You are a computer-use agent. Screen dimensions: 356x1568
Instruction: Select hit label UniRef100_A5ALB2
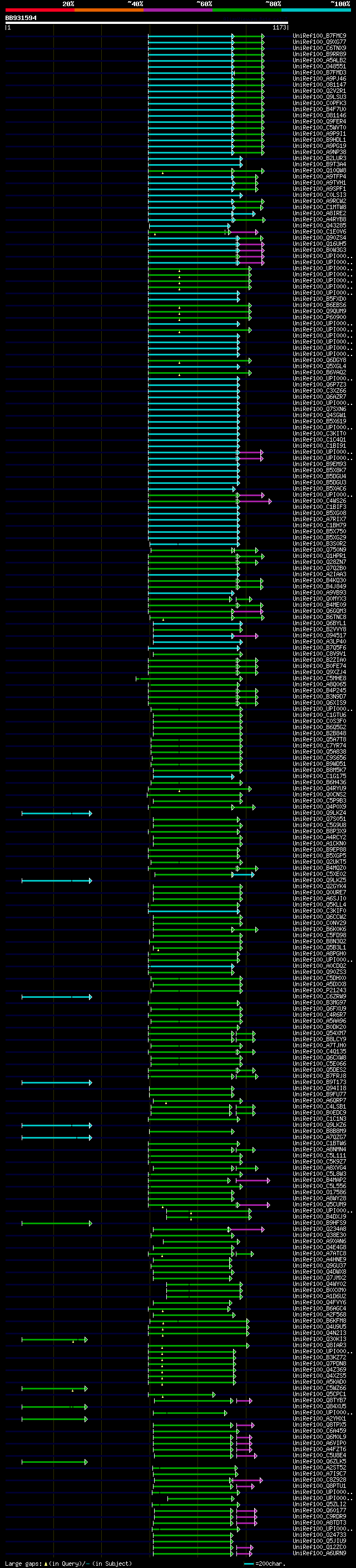pos(319,60)
